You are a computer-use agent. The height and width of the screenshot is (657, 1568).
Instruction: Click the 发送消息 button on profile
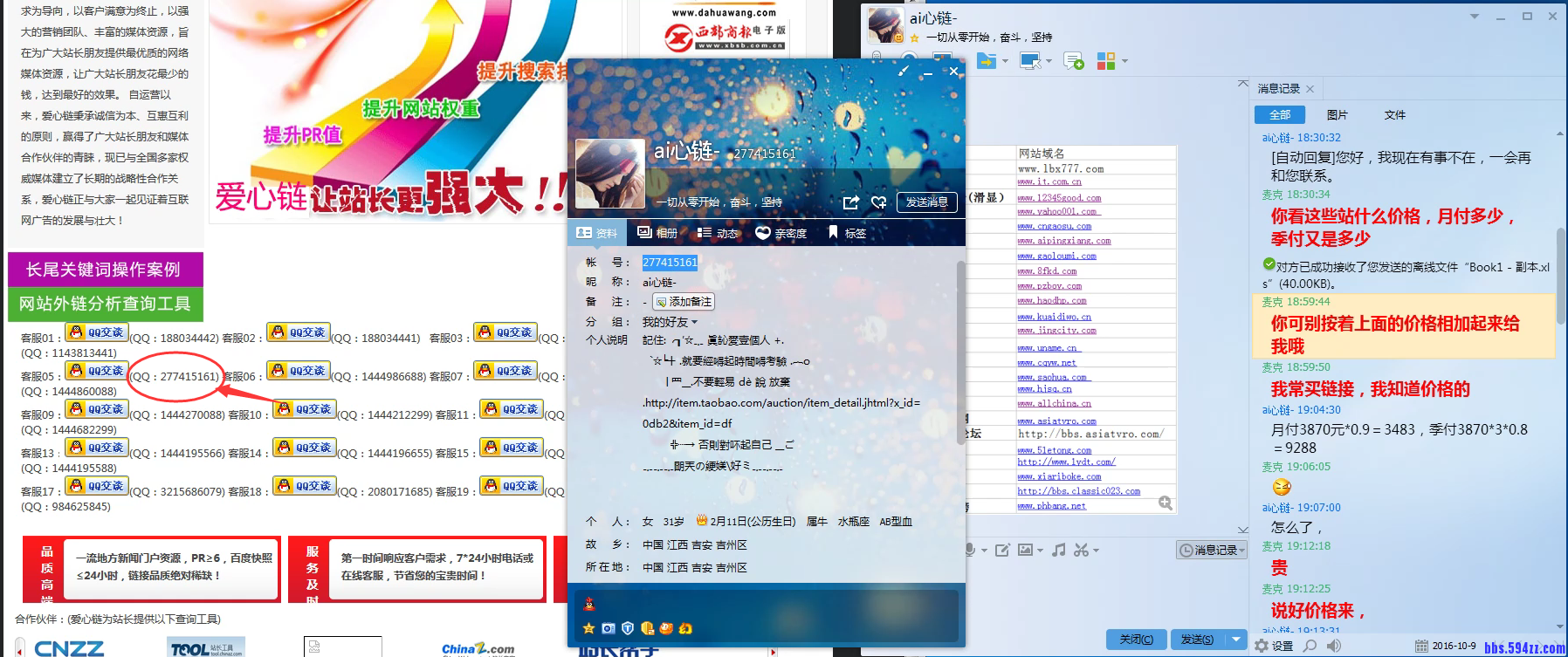tap(926, 202)
